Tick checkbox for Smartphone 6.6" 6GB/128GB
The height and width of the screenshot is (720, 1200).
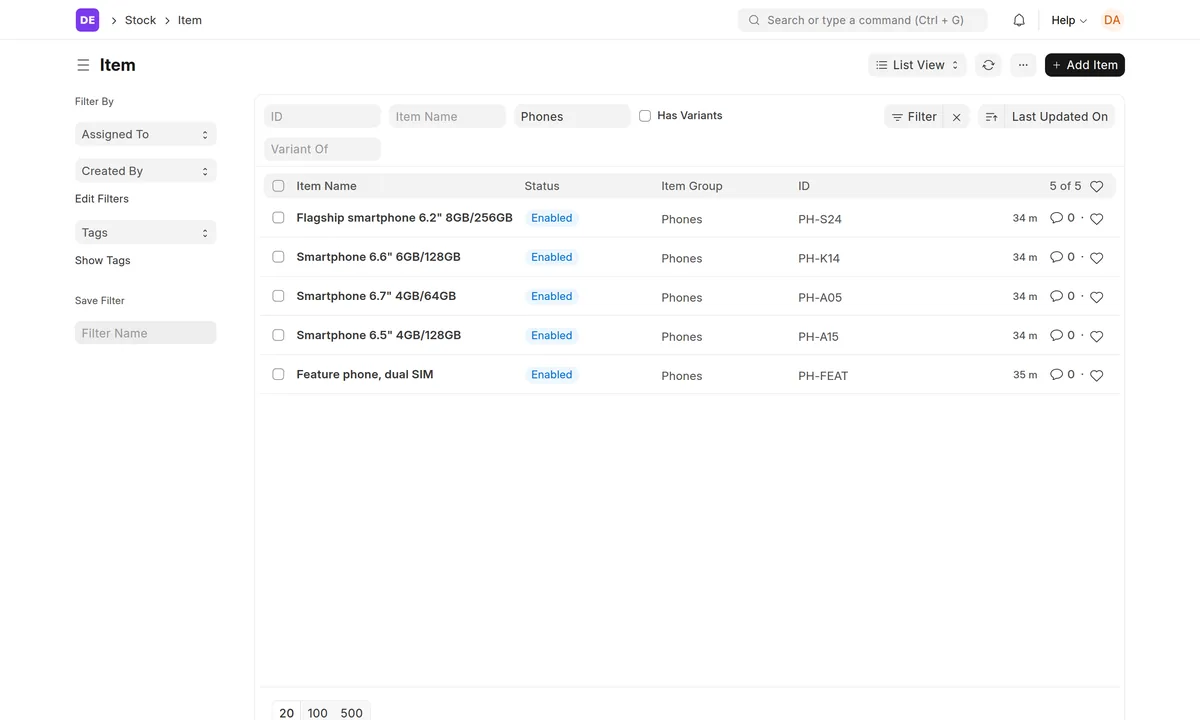pos(278,257)
